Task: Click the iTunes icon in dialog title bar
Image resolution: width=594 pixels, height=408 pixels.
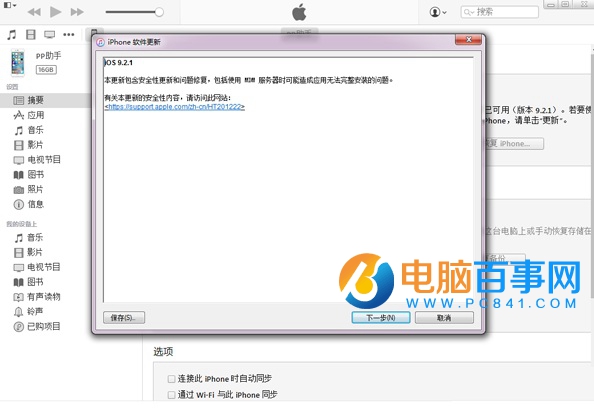Action: 100,42
